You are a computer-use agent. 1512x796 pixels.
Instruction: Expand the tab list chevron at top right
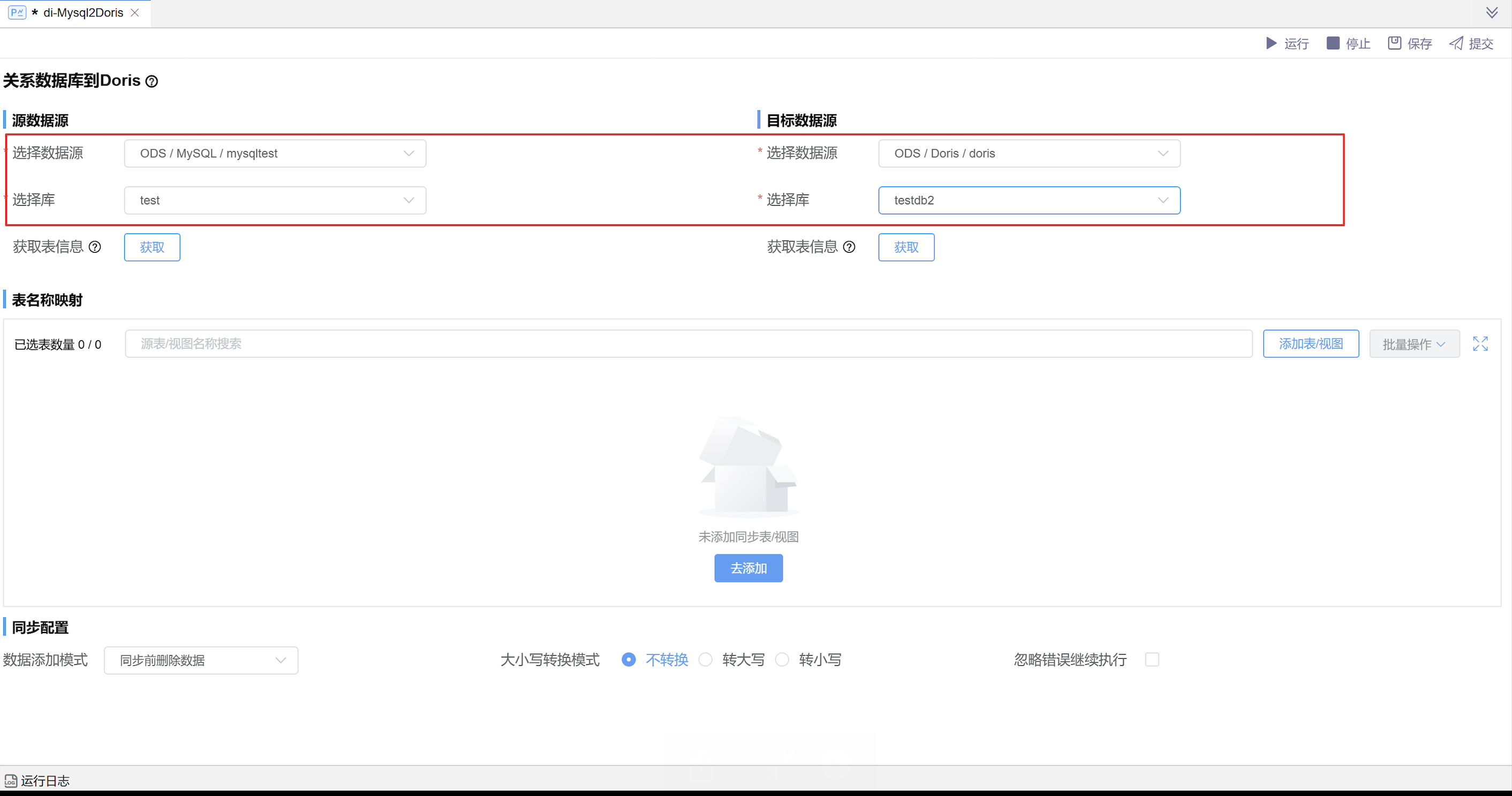coord(1492,13)
